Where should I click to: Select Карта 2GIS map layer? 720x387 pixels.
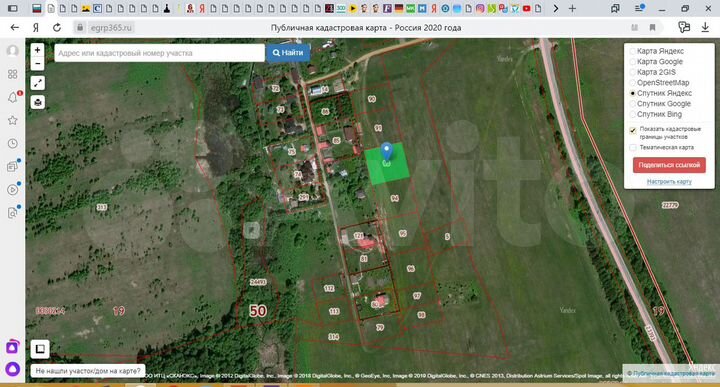tap(632, 73)
